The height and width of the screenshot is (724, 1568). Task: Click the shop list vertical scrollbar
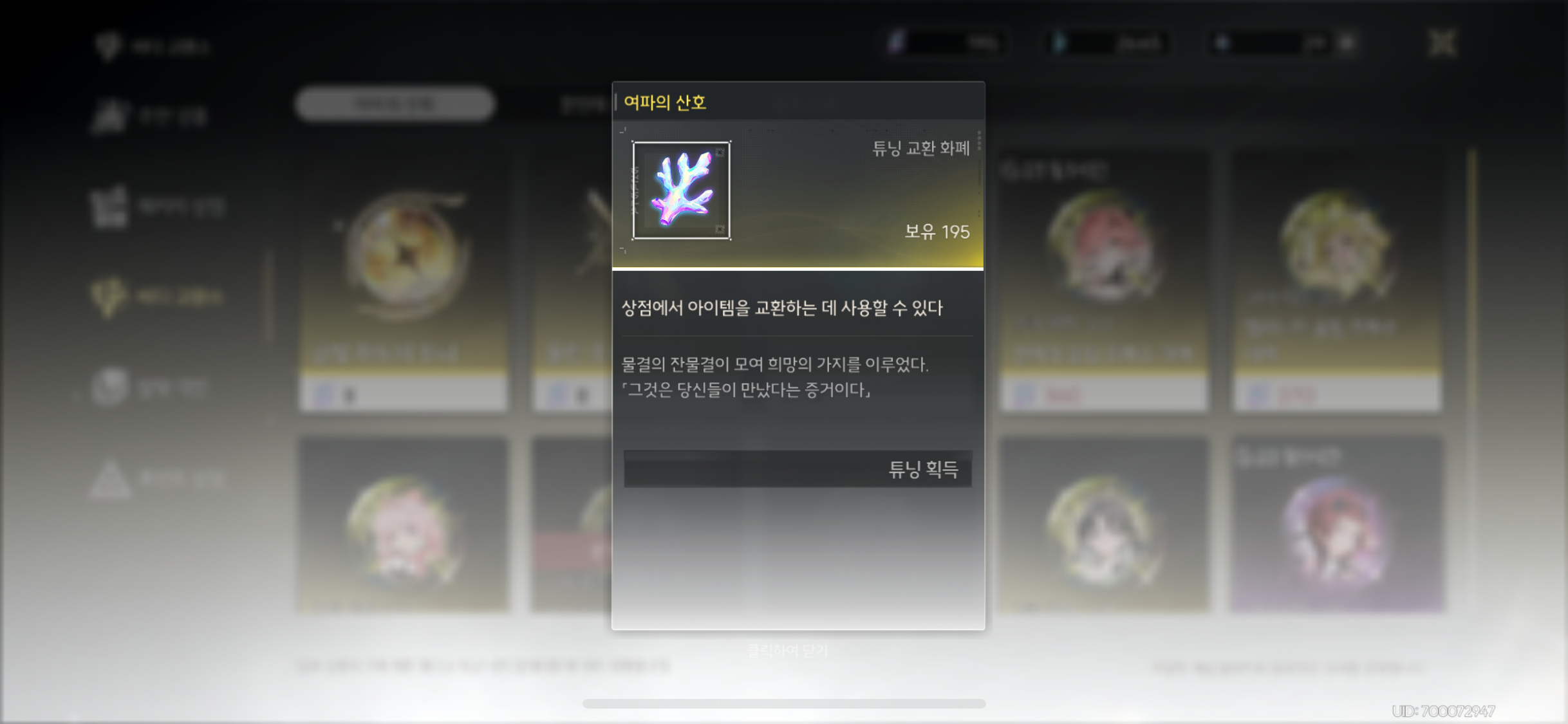coord(1472,277)
